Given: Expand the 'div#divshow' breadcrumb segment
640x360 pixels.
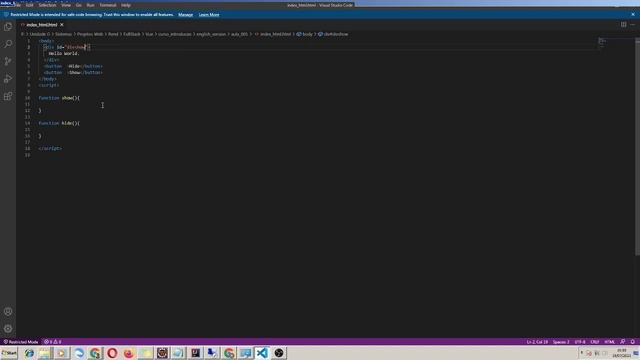Looking at the screenshot, I should pos(333,34).
